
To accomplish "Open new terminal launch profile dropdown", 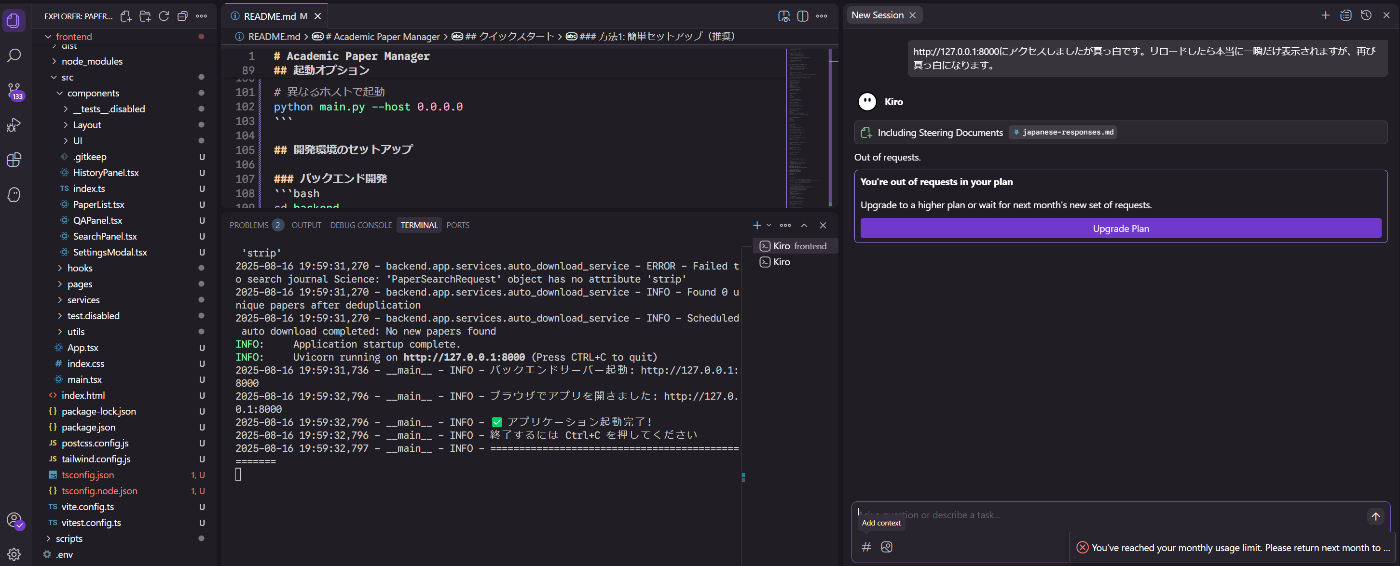I will pos(768,225).
